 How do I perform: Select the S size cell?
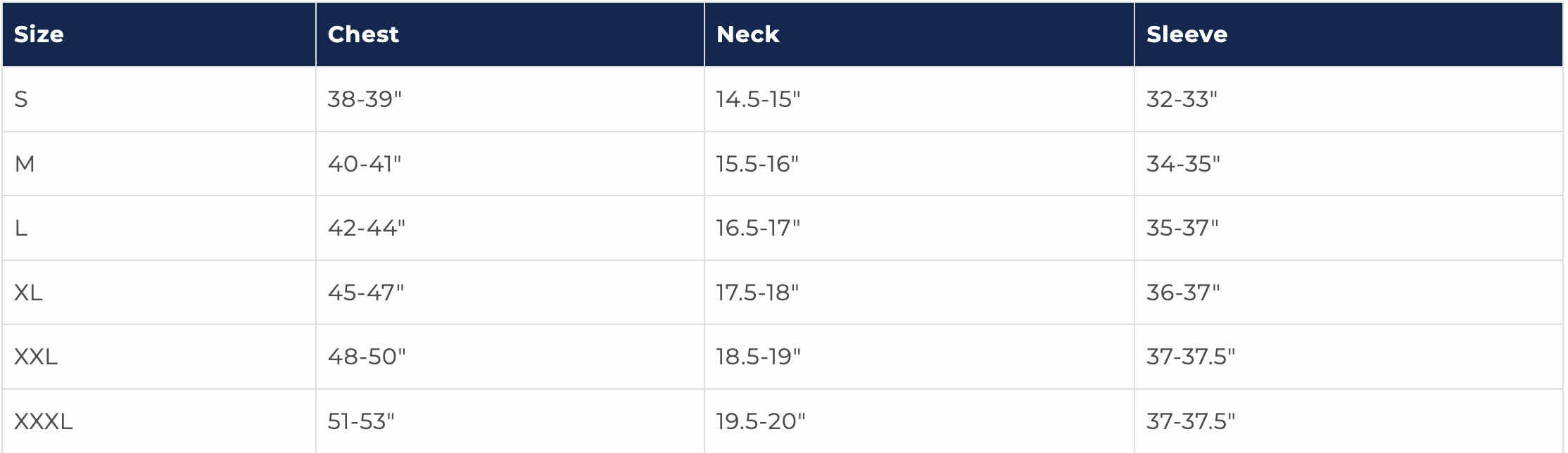pyautogui.click(x=21, y=99)
